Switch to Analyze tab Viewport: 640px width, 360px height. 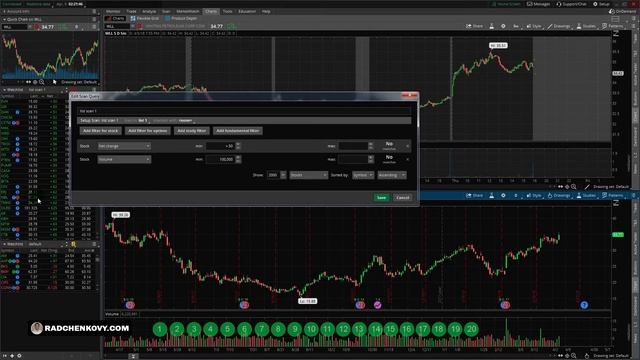pyautogui.click(x=149, y=11)
